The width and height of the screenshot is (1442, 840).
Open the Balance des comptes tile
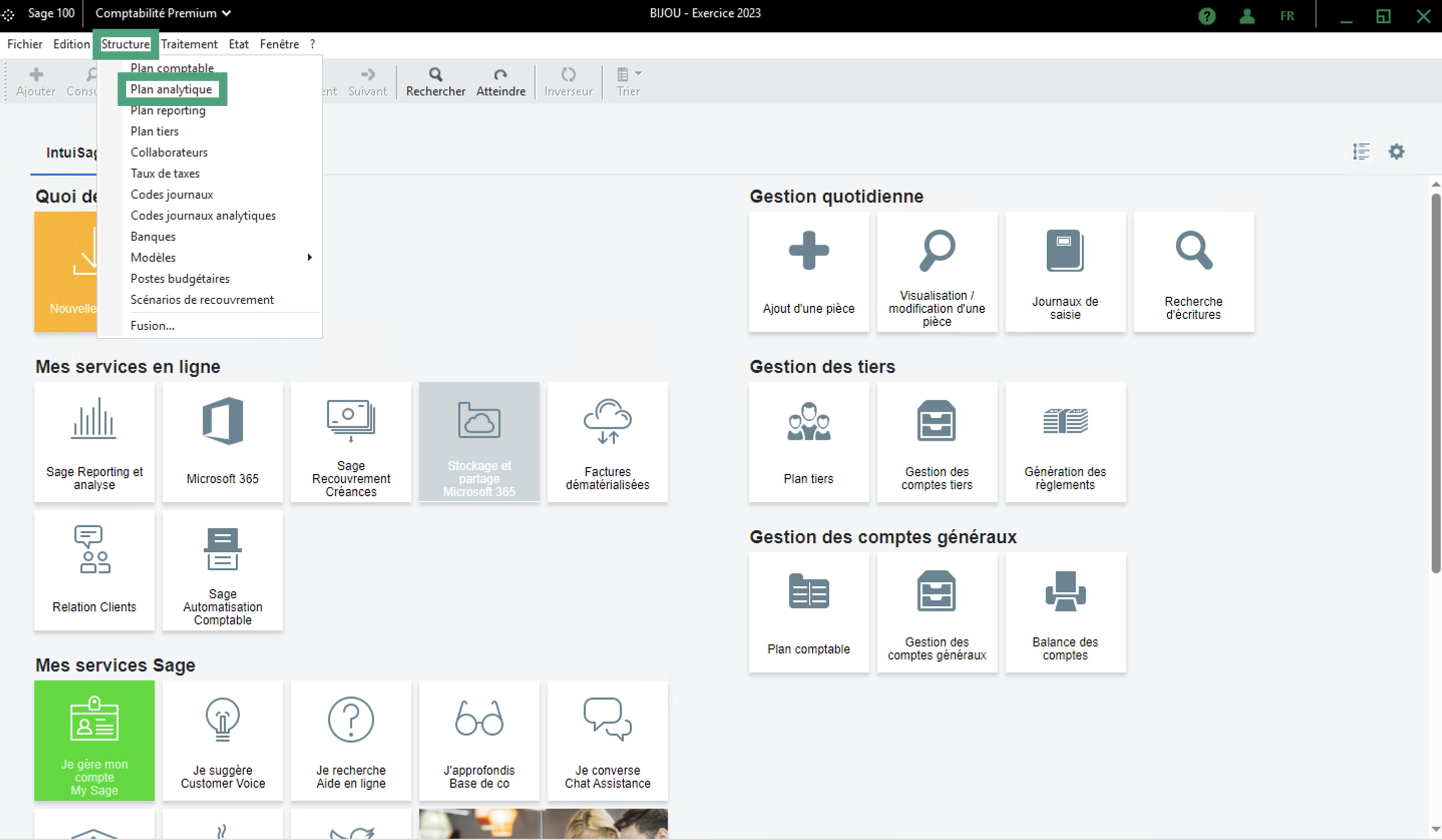pos(1065,612)
